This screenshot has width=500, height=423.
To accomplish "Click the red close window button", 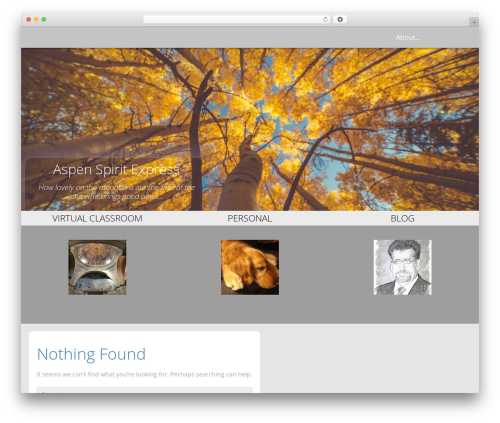I will click(29, 20).
